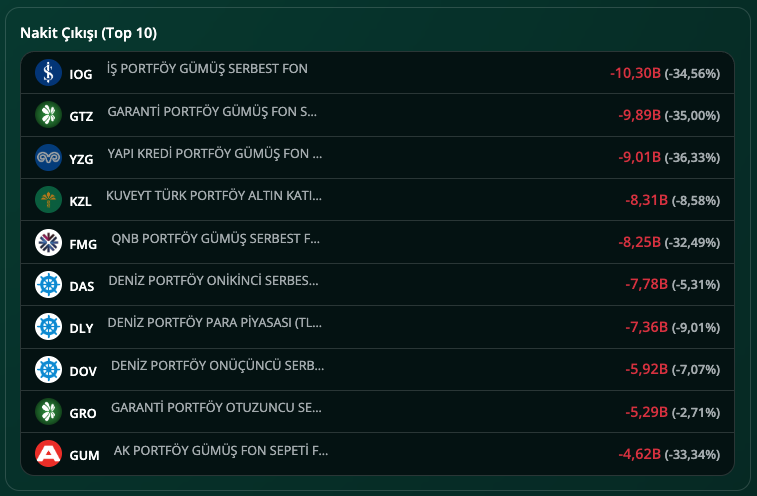This screenshot has width=757, height=496.
Task: Click the Kuveyt Türk logo beside KZL
Action: click(48, 199)
